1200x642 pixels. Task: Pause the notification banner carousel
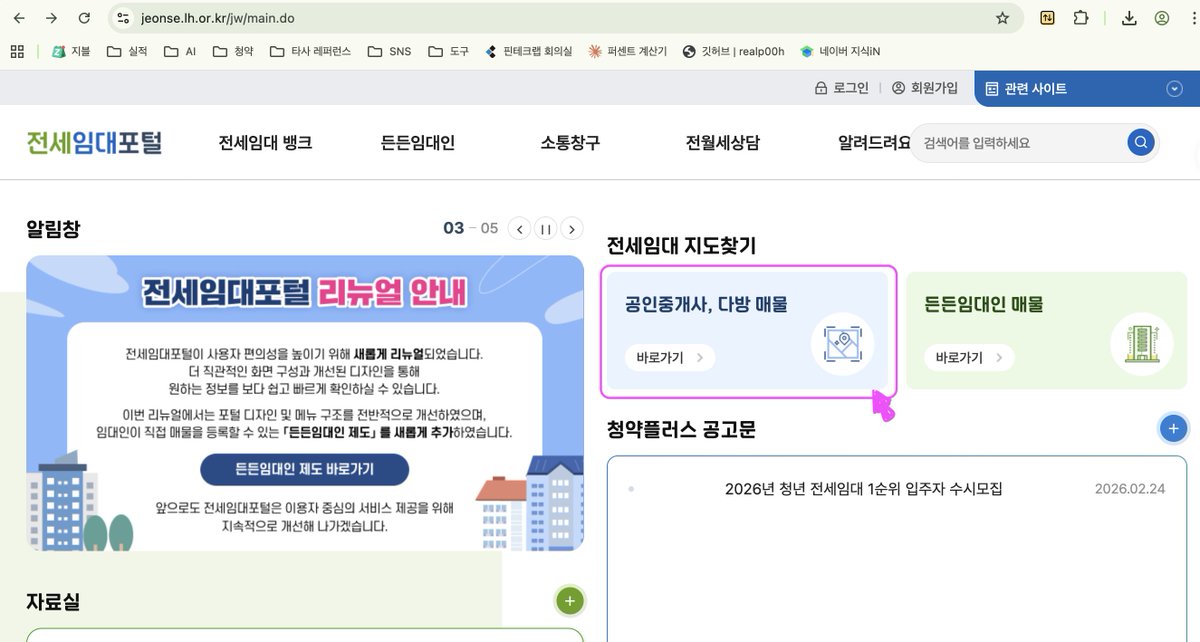point(545,228)
